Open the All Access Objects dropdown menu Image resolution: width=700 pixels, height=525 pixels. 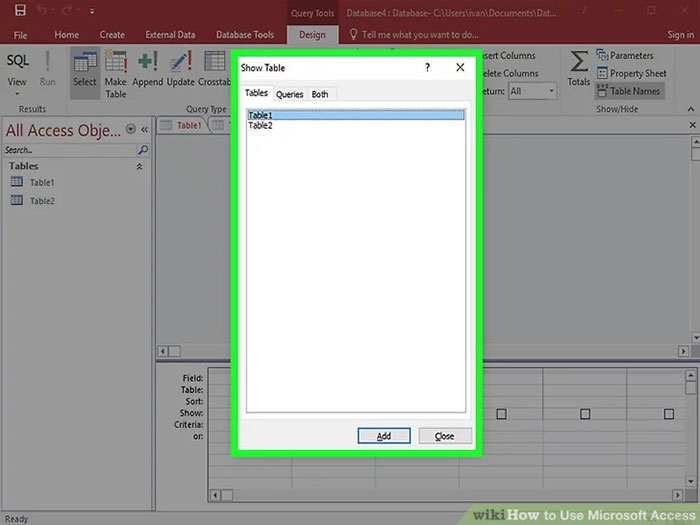[x=131, y=130]
